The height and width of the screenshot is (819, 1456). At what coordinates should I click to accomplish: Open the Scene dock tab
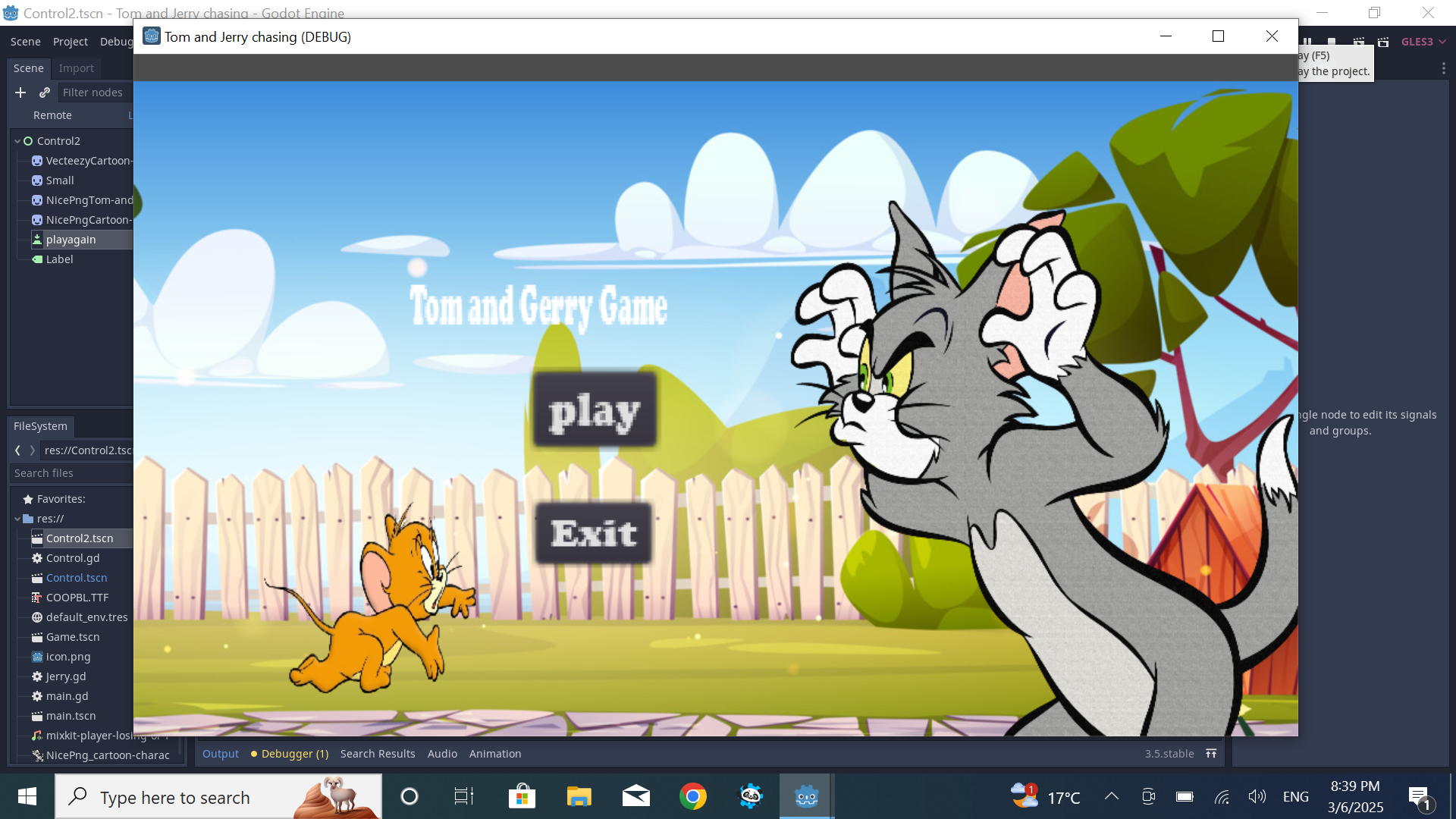(x=29, y=68)
